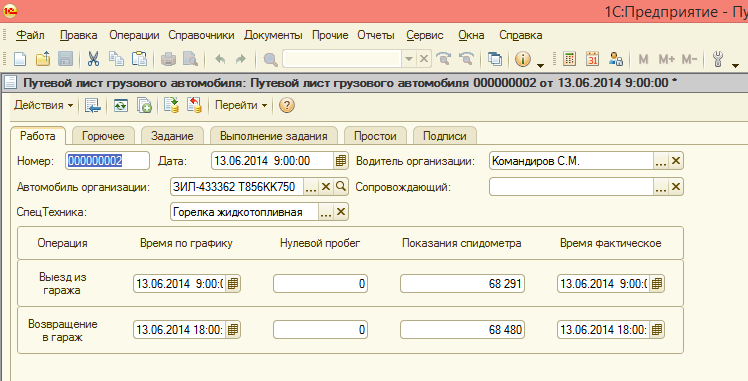Click the speedometer field 68 291
748x381 pixels.
click(462, 284)
